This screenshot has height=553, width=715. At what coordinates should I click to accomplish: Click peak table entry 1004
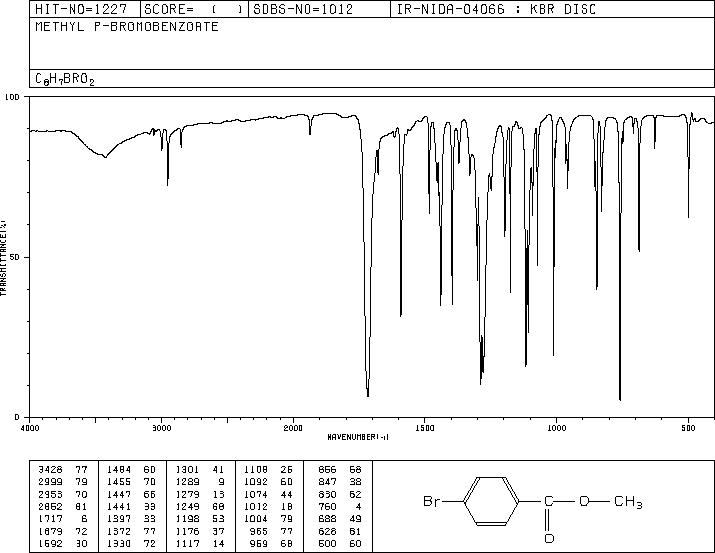tap(256, 519)
